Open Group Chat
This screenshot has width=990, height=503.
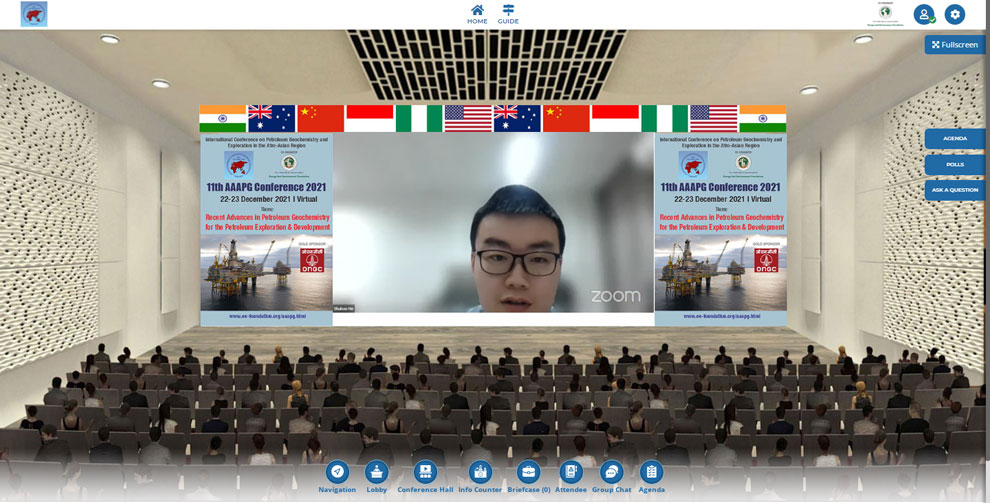(x=611, y=477)
